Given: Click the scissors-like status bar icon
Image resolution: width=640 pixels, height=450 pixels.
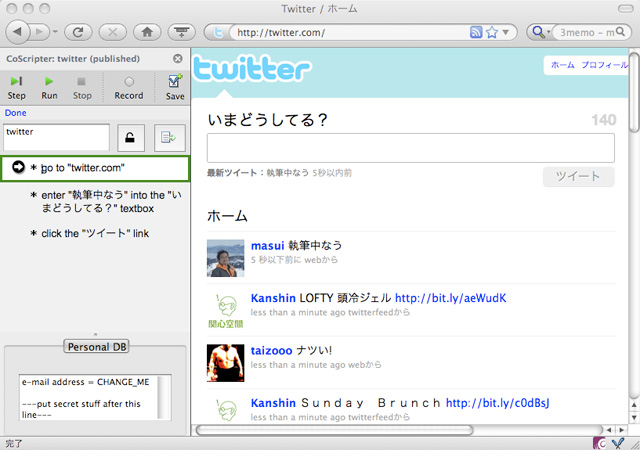Looking at the screenshot, I should point(618,443).
